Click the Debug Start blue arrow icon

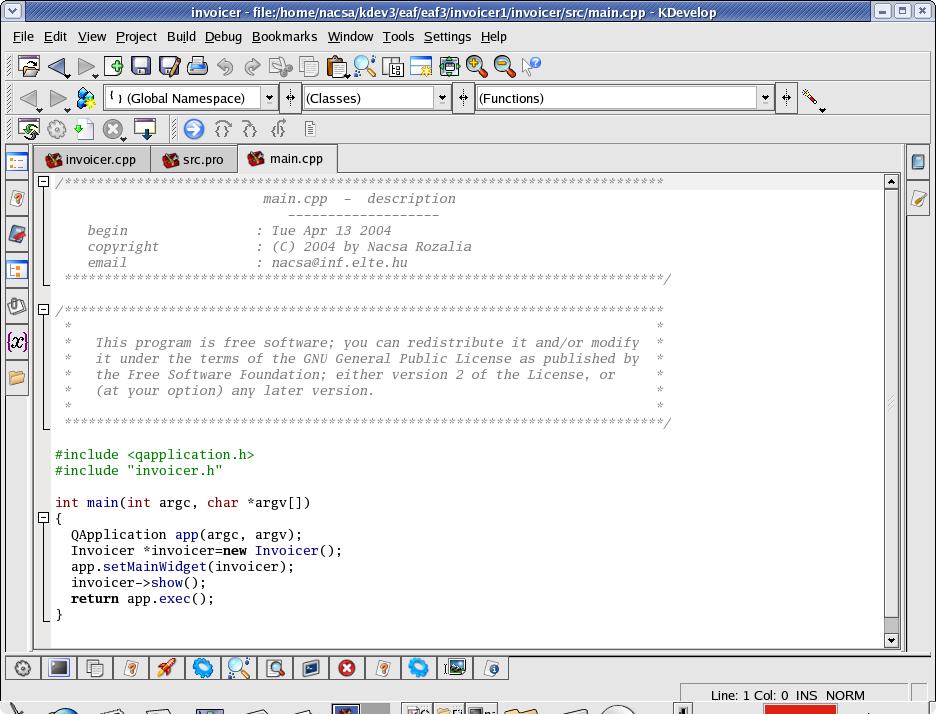193,129
